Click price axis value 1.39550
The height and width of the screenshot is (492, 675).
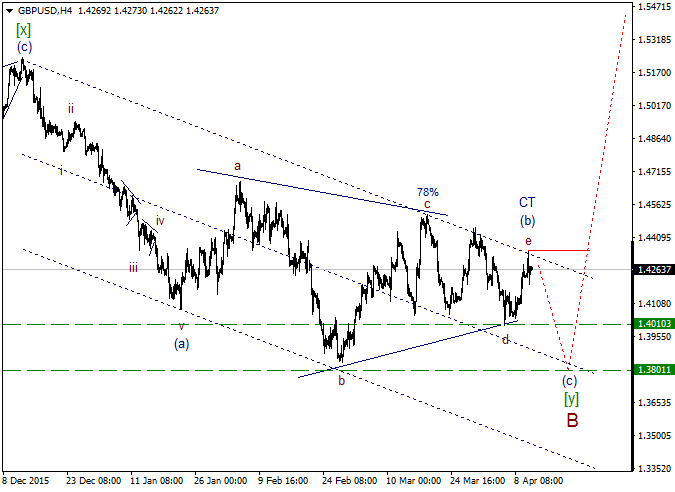coord(654,336)
